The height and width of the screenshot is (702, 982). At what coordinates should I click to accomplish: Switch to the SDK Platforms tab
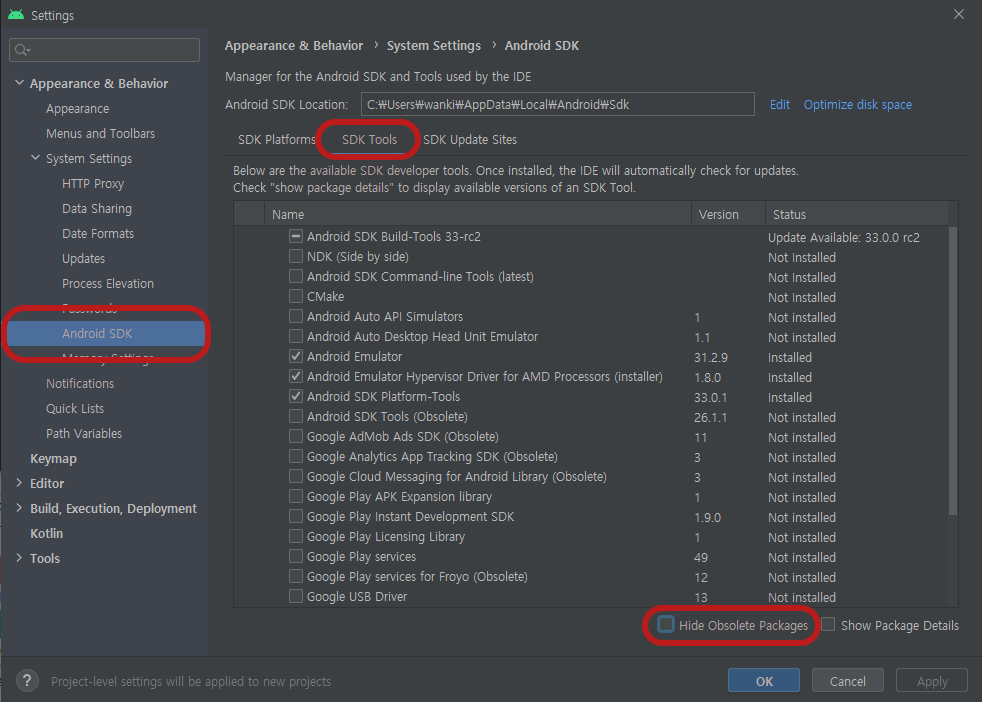[x=276, y=140]
